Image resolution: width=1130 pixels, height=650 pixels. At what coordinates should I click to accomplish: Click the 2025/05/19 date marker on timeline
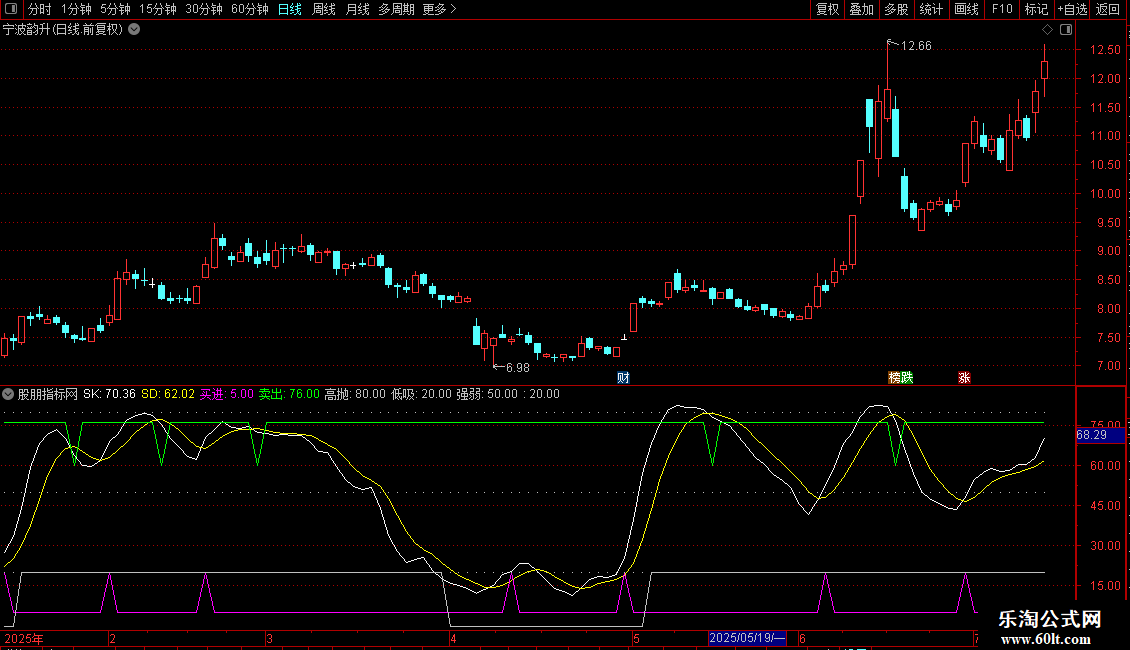[x=747, y=638]
